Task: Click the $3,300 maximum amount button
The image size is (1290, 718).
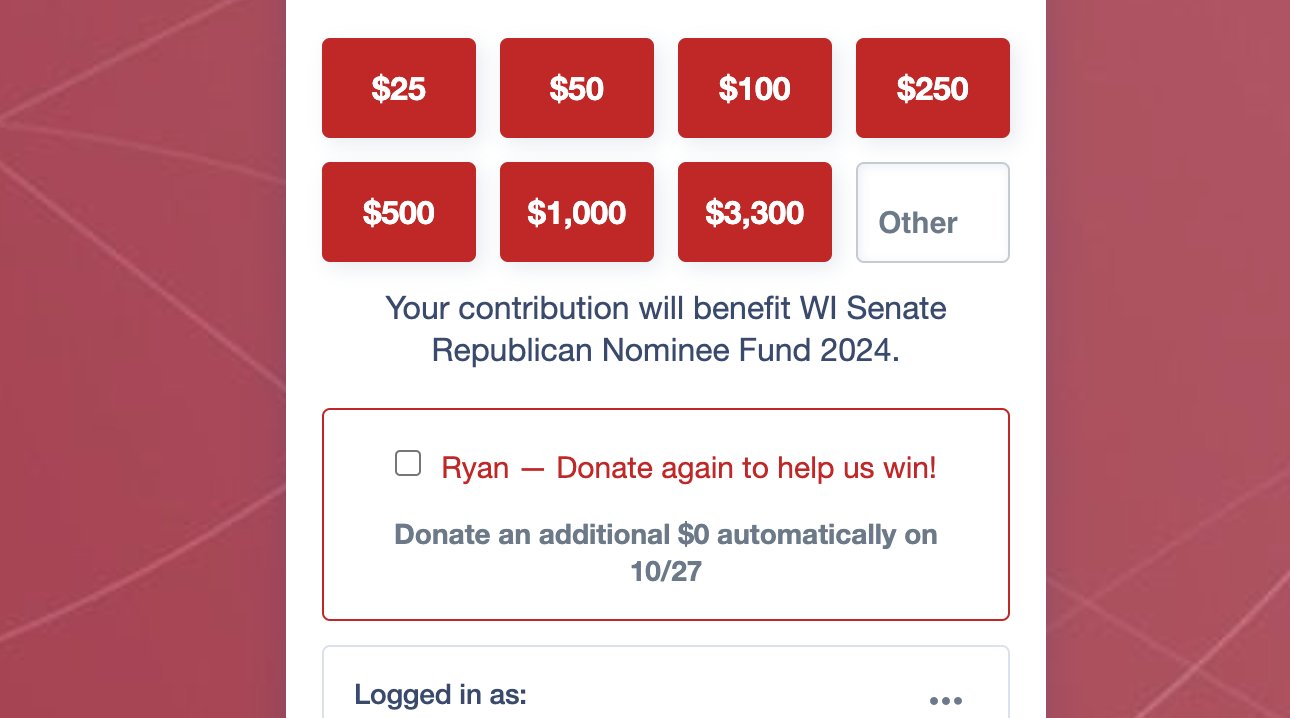Action: tap(755, 212)
